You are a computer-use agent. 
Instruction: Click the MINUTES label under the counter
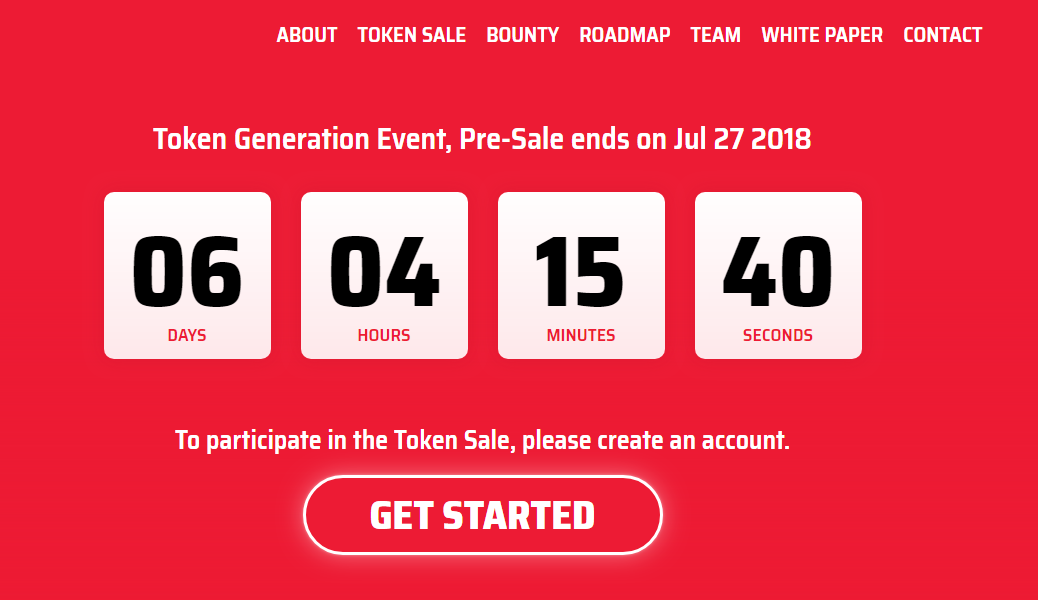point(581,335)
